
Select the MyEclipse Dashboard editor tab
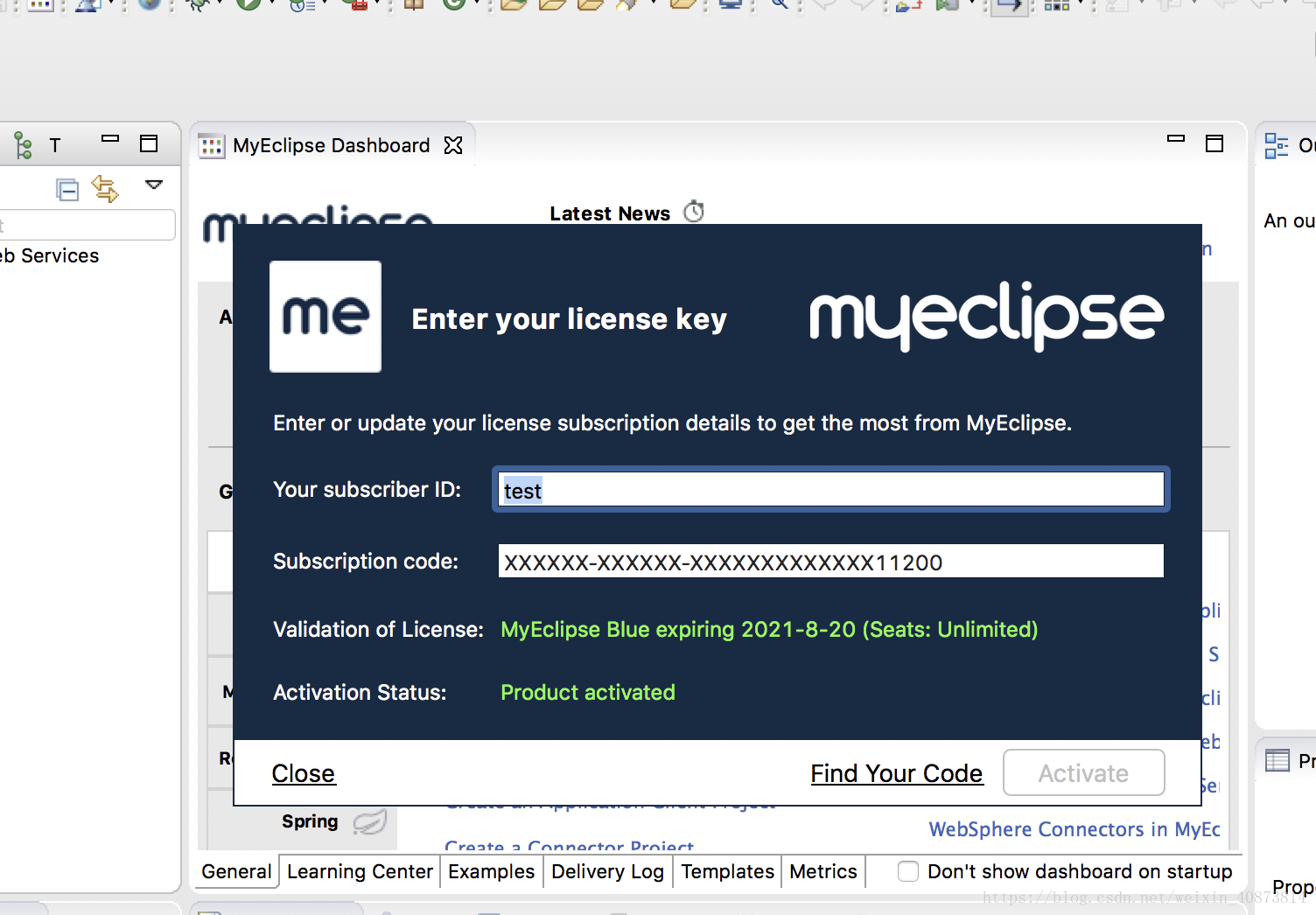[x=332, y=145]
